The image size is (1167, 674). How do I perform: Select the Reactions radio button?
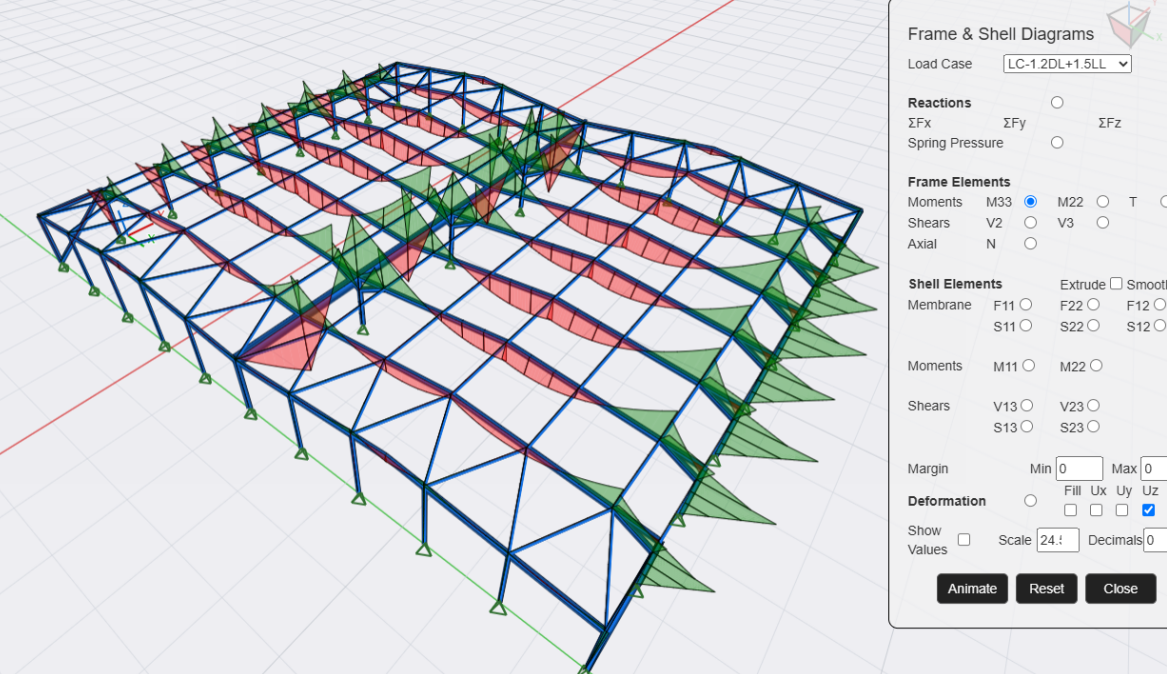click(x=1057, y=103)
